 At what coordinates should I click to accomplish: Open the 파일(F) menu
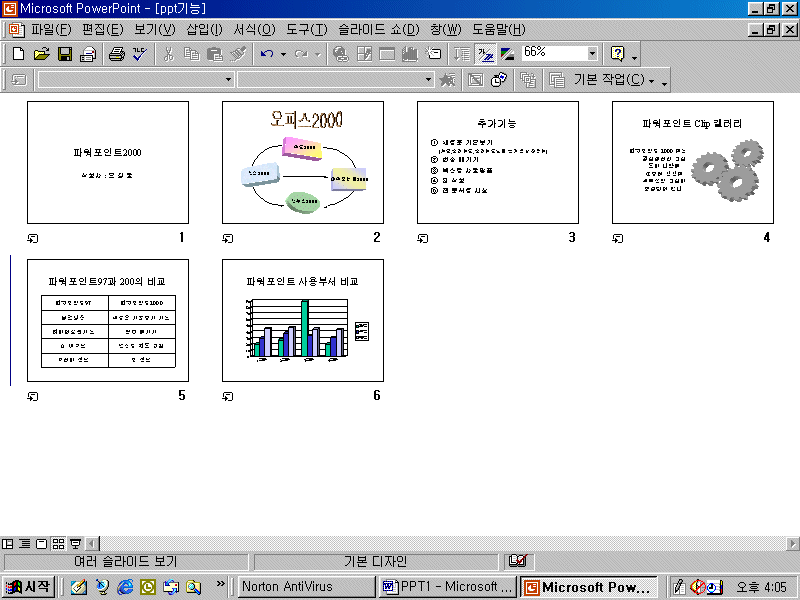pyautogui.click(x=51, y=30)
